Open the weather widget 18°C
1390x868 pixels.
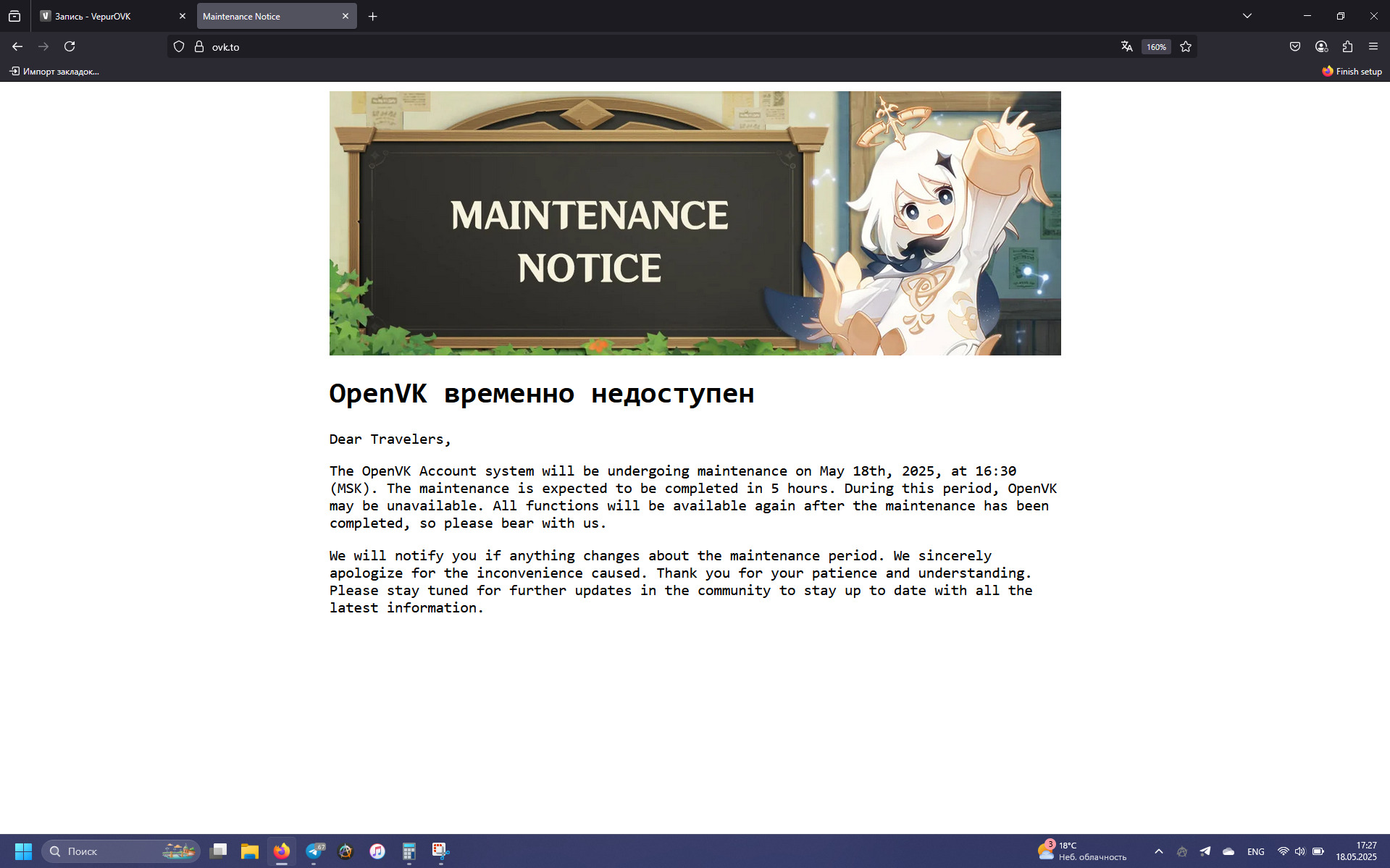pyautogui.click(x=1083, y=851)
